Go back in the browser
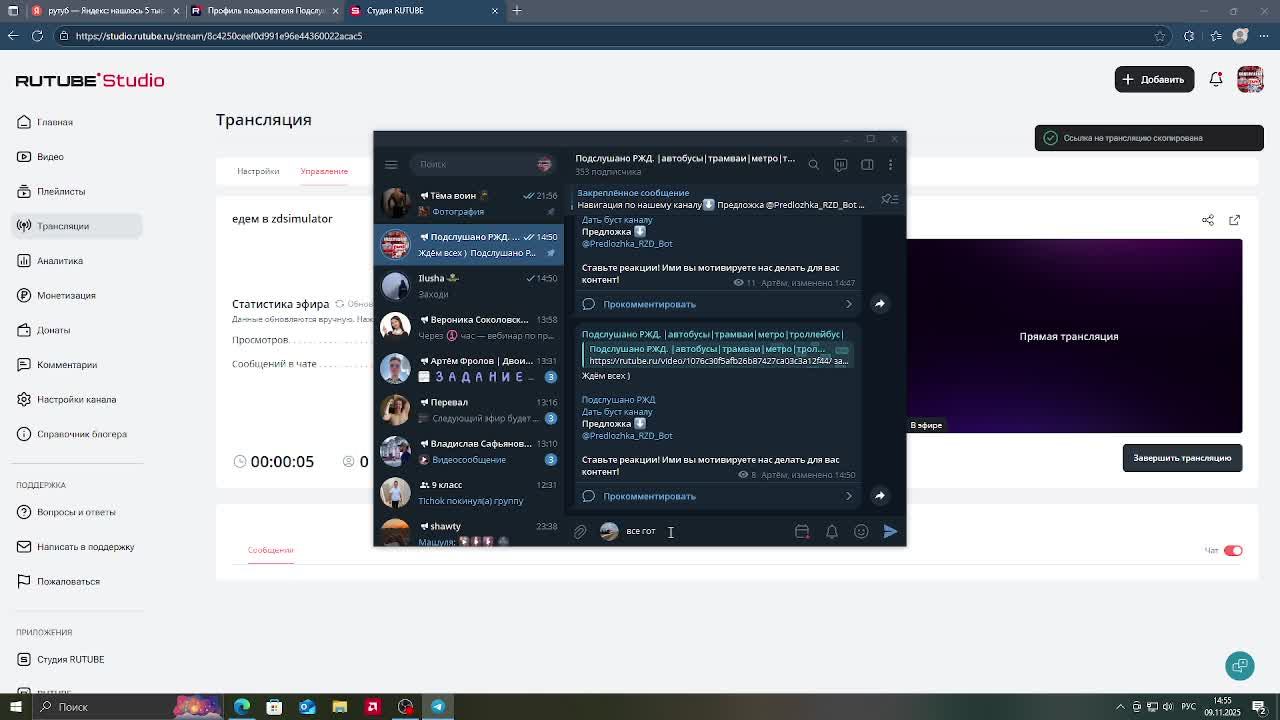1280x720 pixels. 13,36
